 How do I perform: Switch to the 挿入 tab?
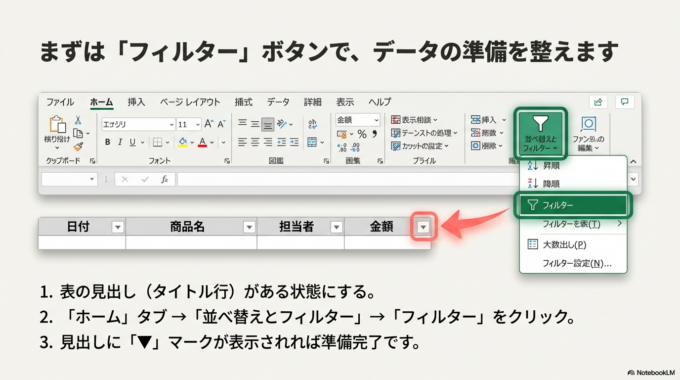point(136,102)
